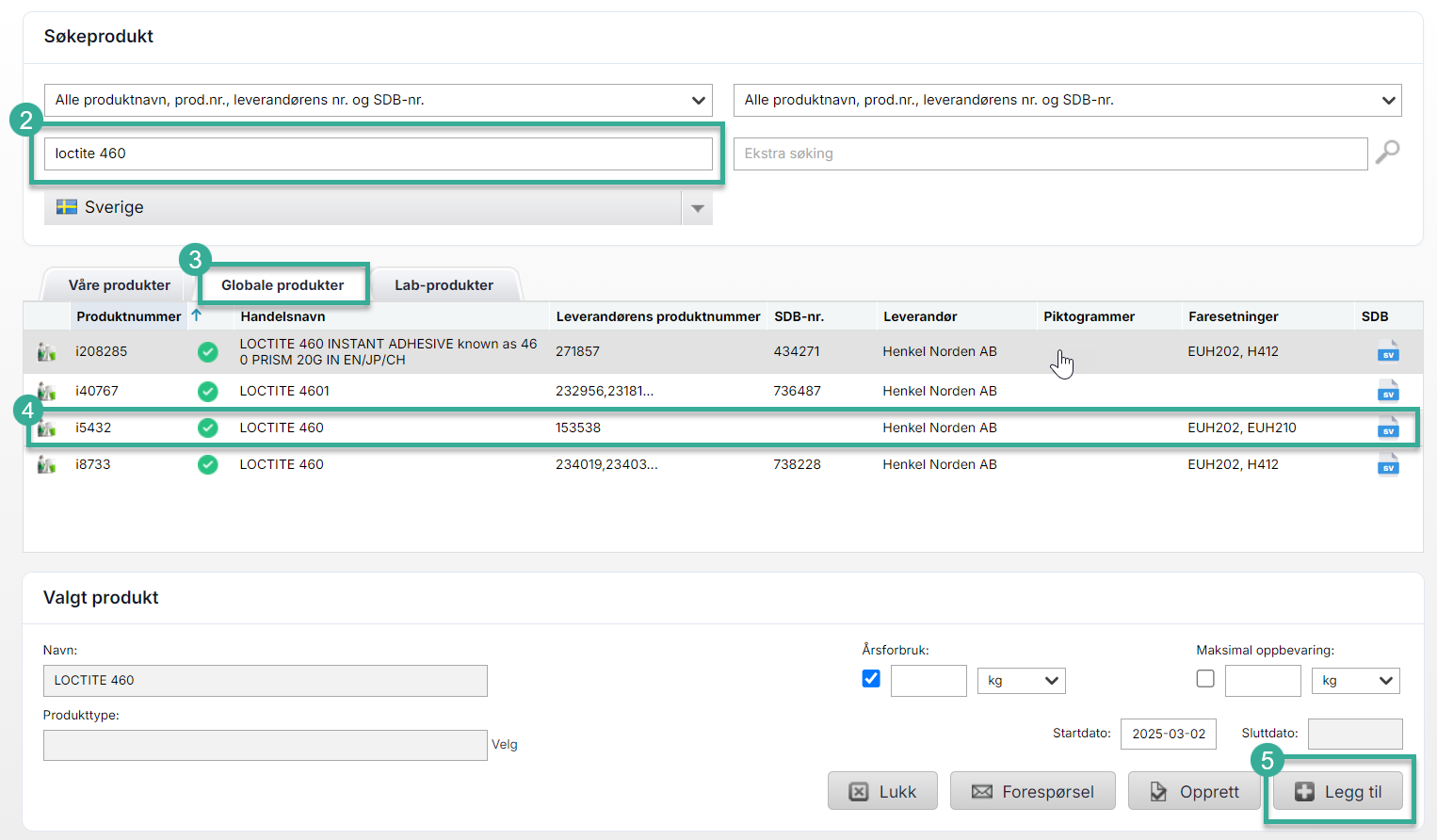This screenshot has height=840, width=1437.
Task: Click the Faresetninger column header
Action: [1234, 316]
